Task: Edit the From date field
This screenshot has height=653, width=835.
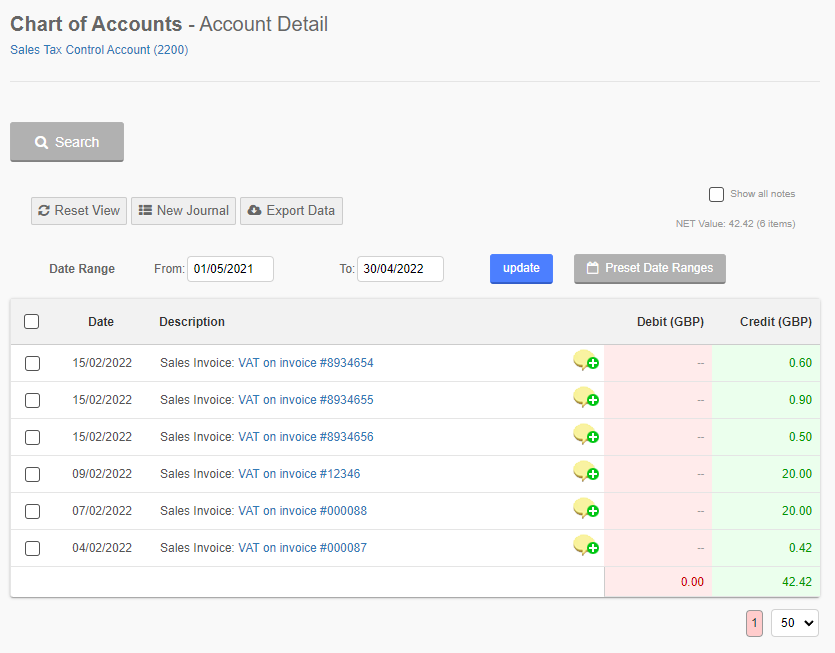Action: [x=230, y=268]
